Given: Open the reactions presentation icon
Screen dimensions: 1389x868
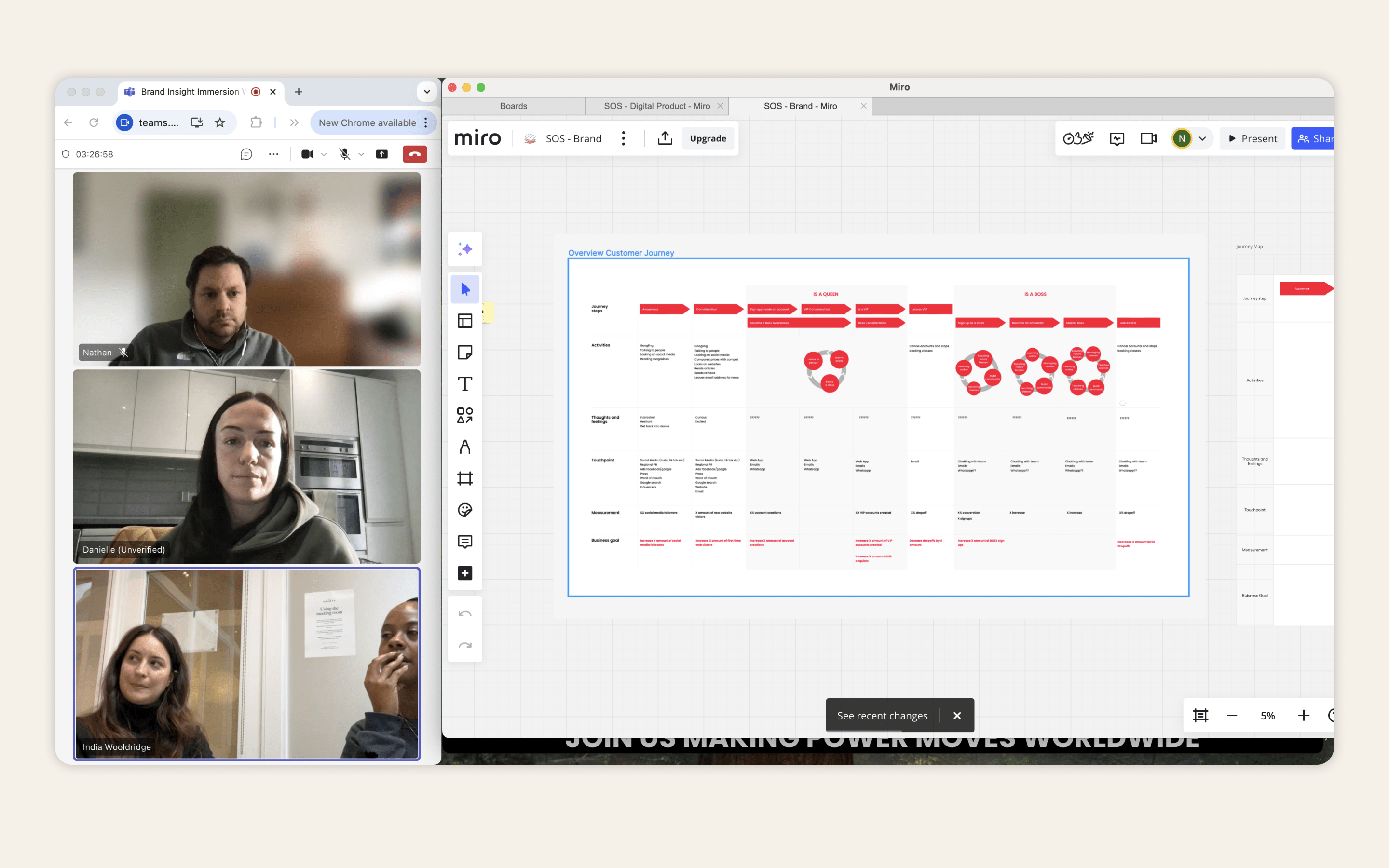Looking at the screenshot, I should [x=1117, y=138].
